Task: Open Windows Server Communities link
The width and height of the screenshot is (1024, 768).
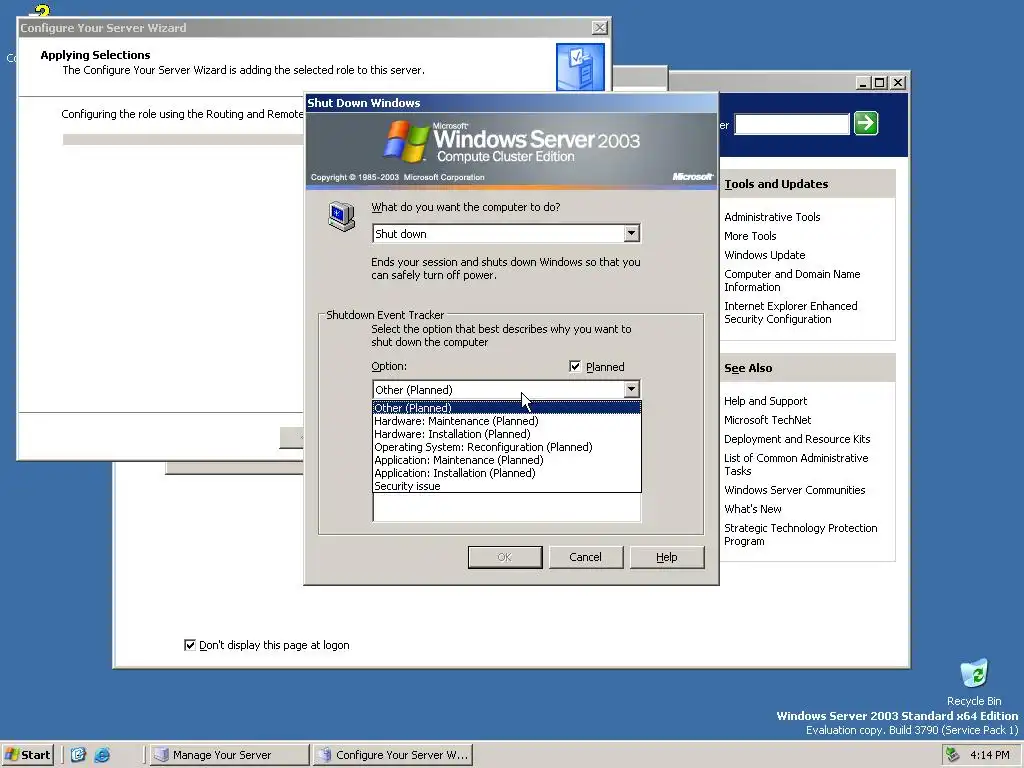Action: click(794, 490)
